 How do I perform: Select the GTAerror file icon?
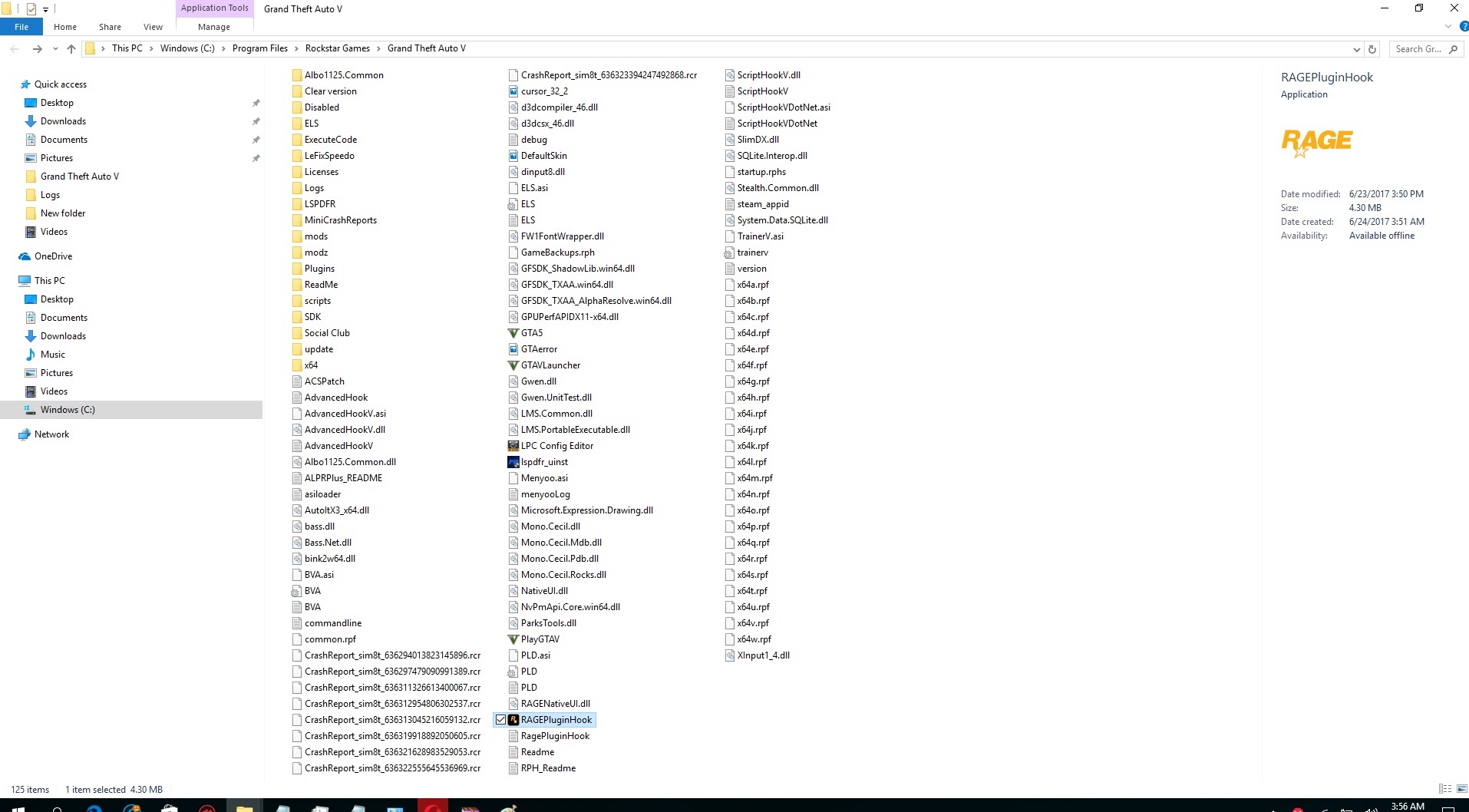click(x=513, y=349)
